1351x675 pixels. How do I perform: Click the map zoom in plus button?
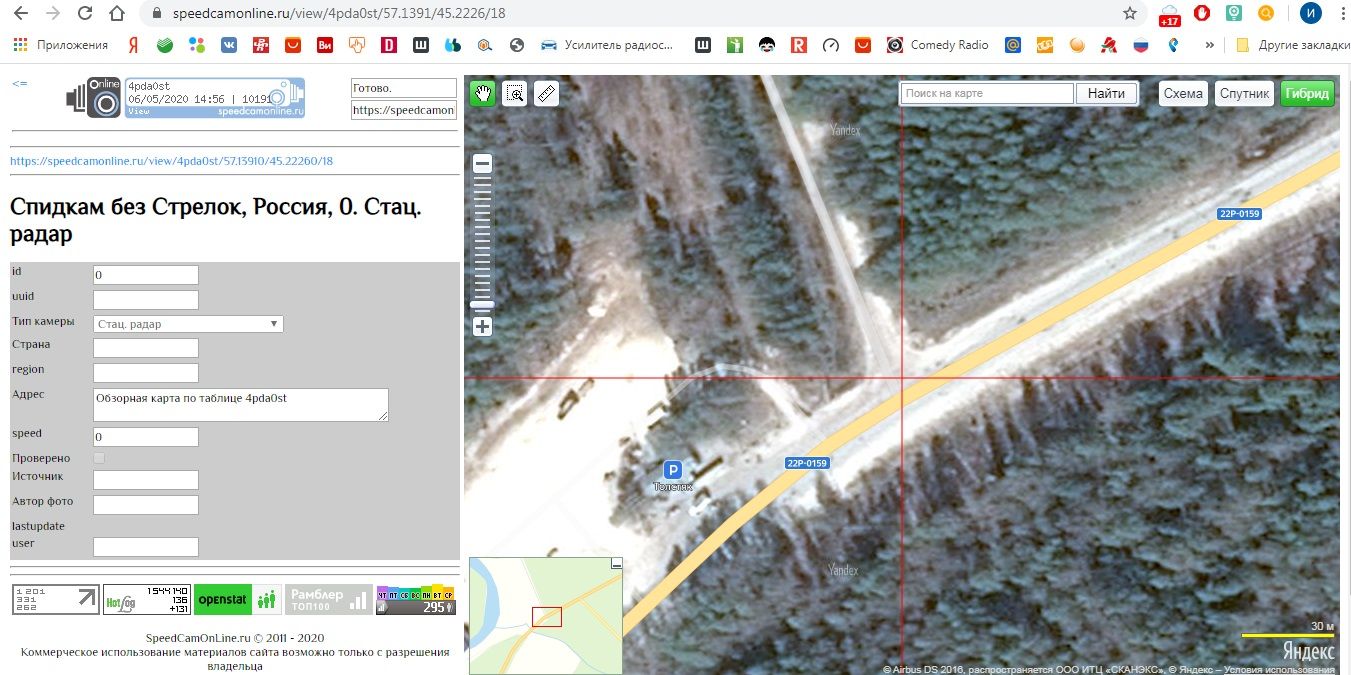click(482, 326)
